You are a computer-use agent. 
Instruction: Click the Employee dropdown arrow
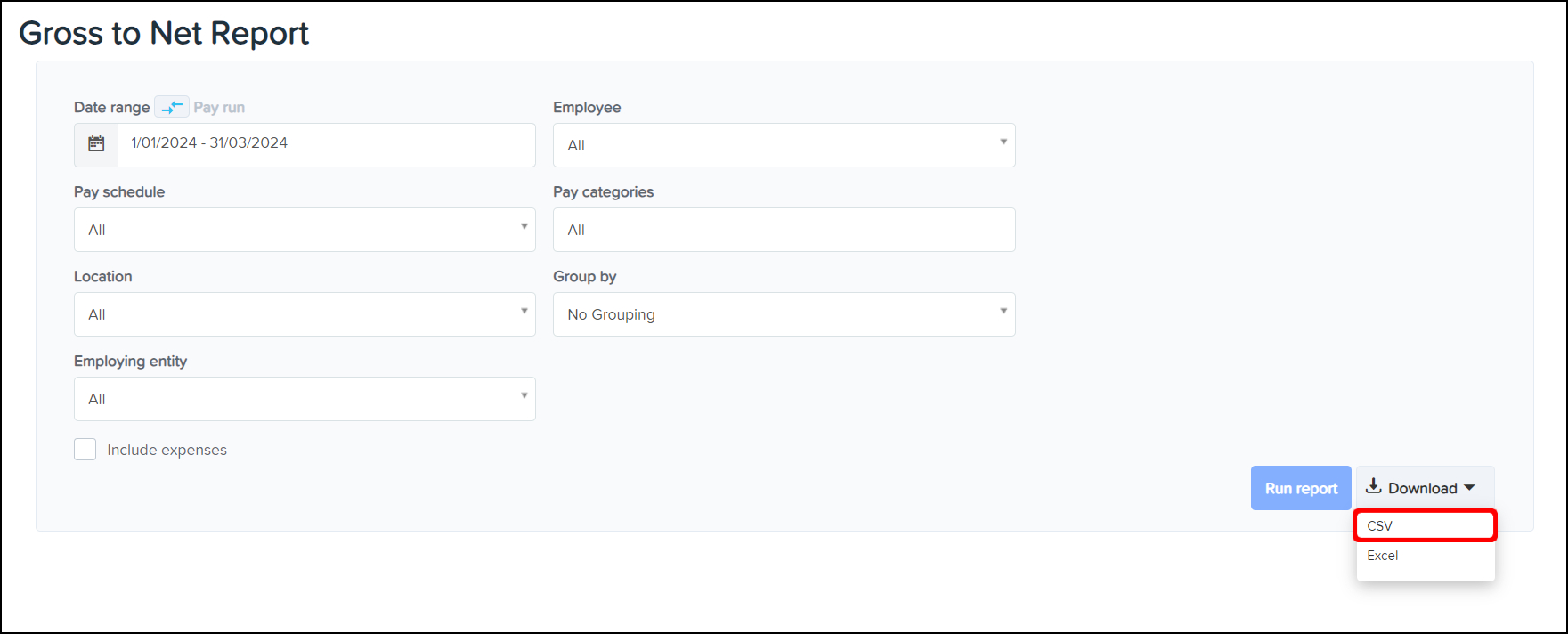(1003, 142)
